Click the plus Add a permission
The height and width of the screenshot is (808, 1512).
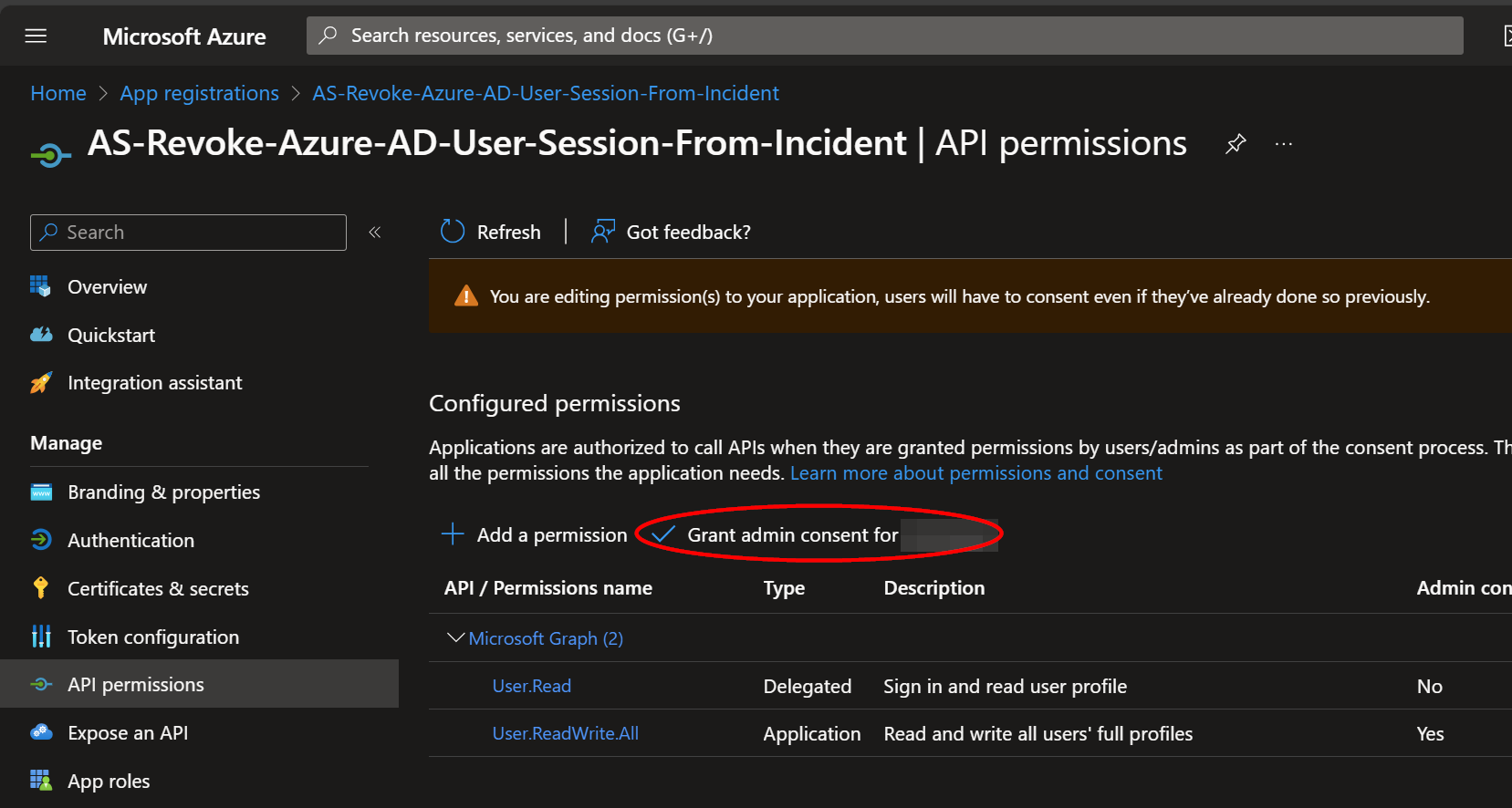click(x=535, y=534)
